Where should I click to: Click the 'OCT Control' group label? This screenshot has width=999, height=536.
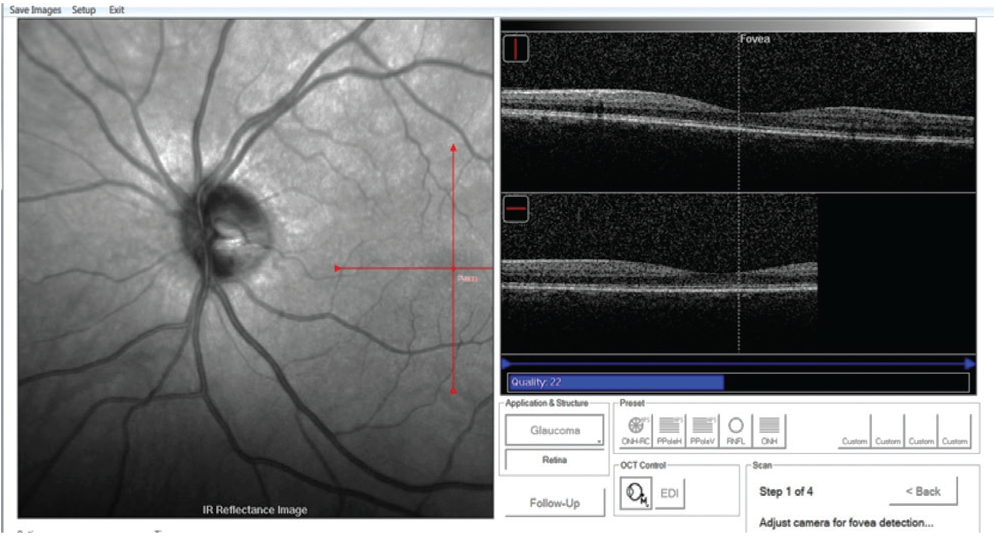(x=643, y=465)
